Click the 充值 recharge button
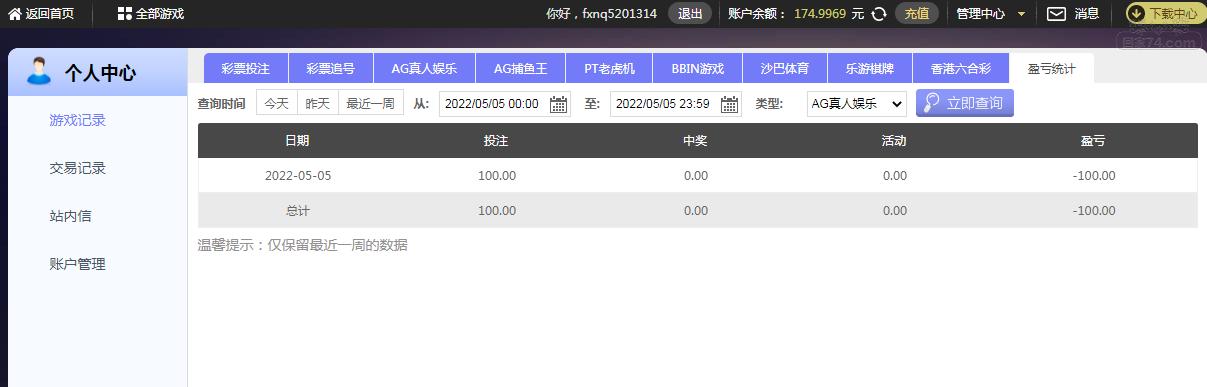This screenshot has width=1207, height=387. point(916,14)
